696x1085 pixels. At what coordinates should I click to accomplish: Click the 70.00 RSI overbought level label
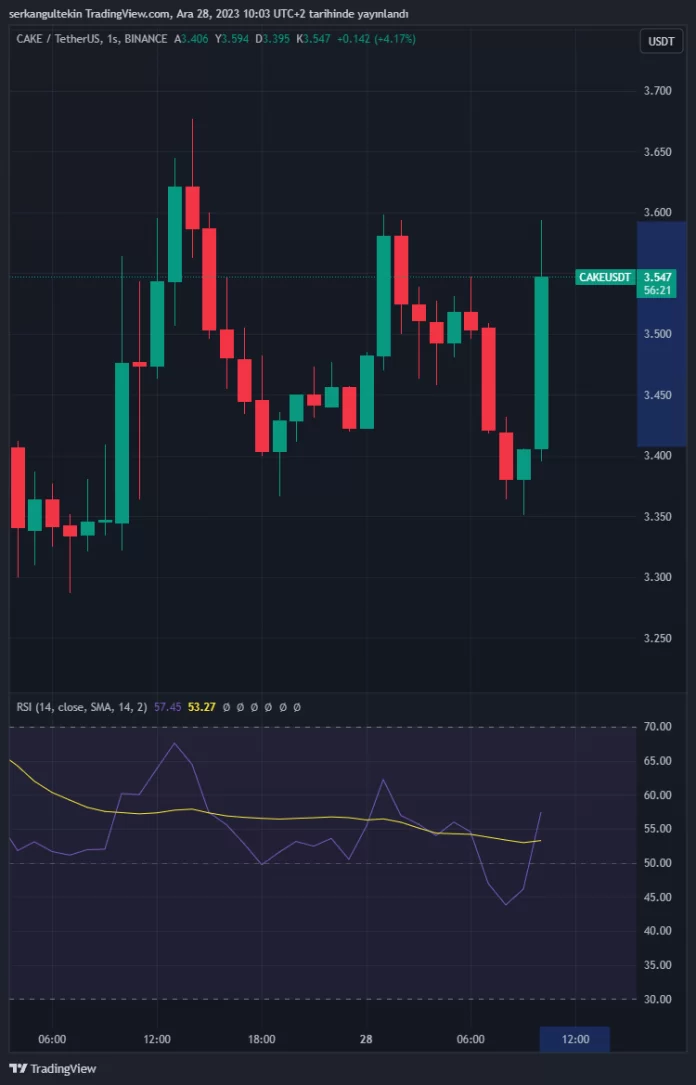tap(656, 727)
